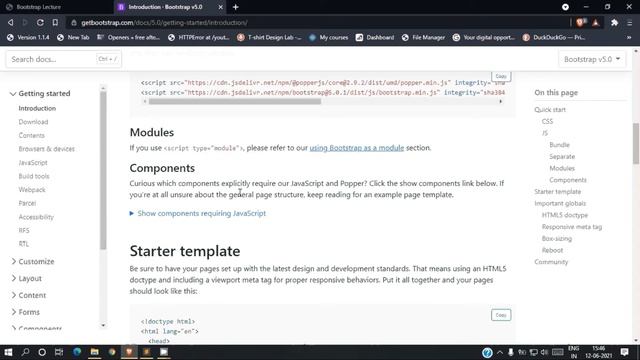Open the Windows Start menu
640x360 pixels.
point(8,352)
